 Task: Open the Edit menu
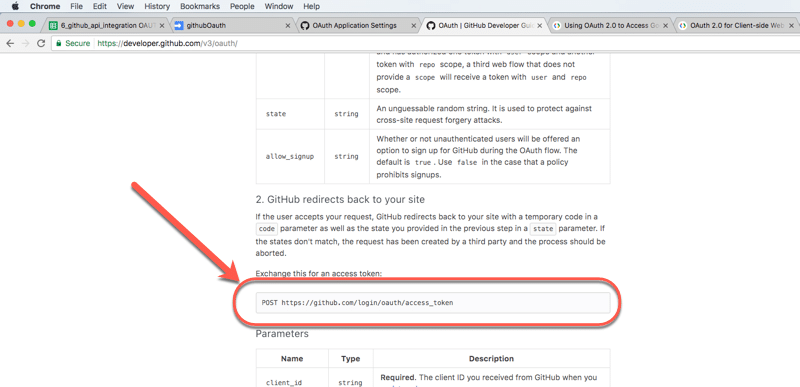(x=99, y=7)
